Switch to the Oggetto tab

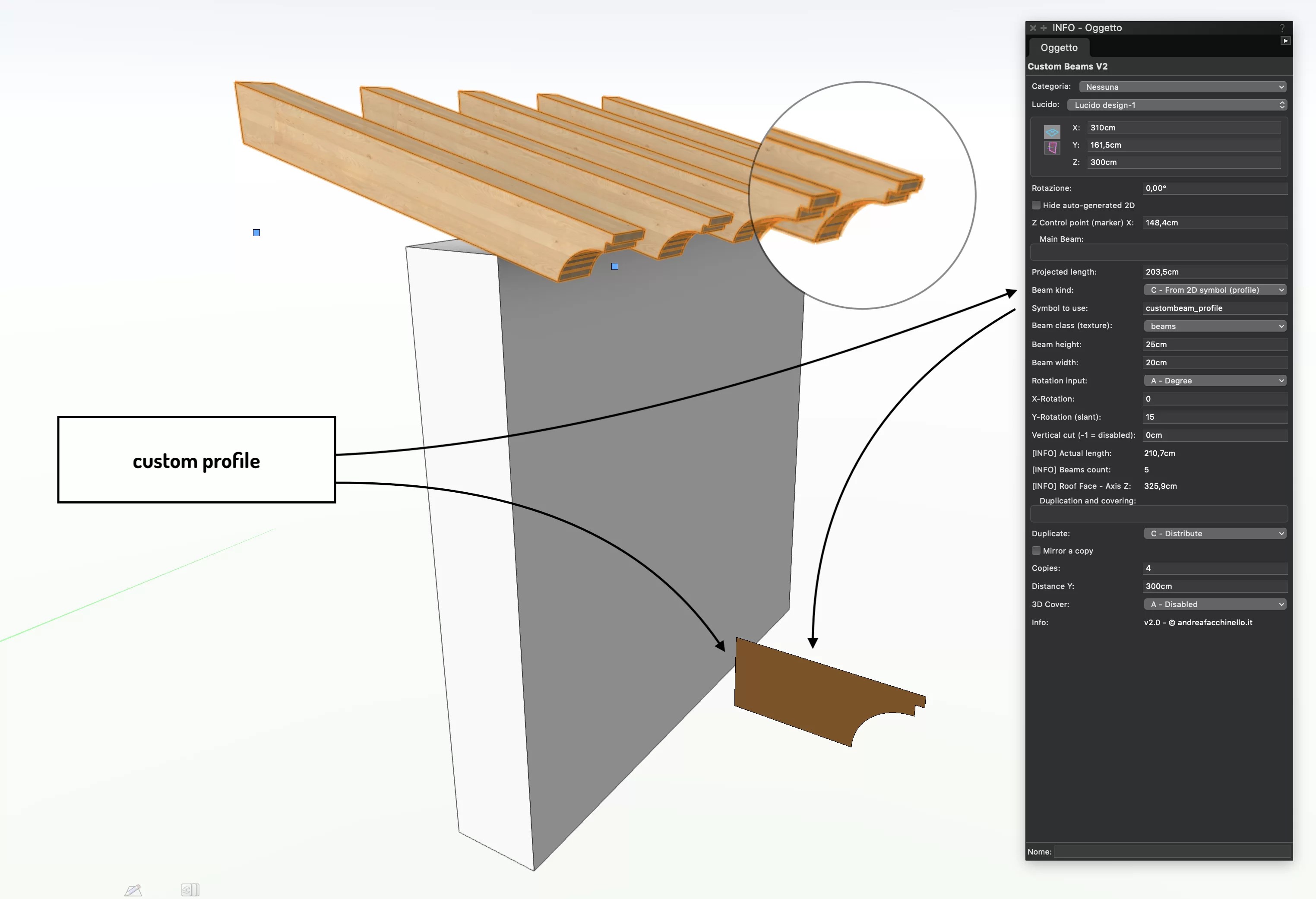(1058, 47)
